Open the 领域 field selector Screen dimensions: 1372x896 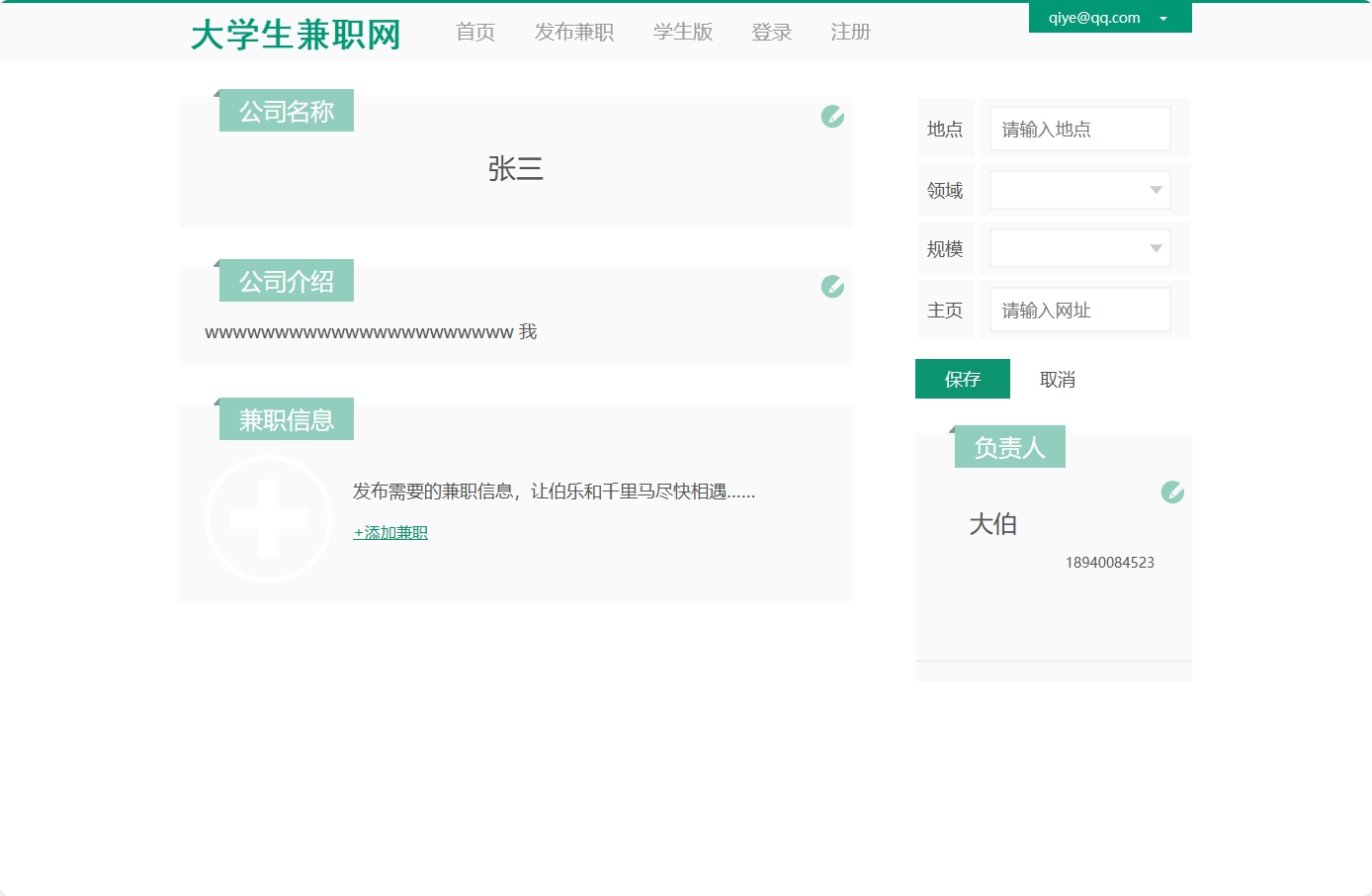point(1078,190)
